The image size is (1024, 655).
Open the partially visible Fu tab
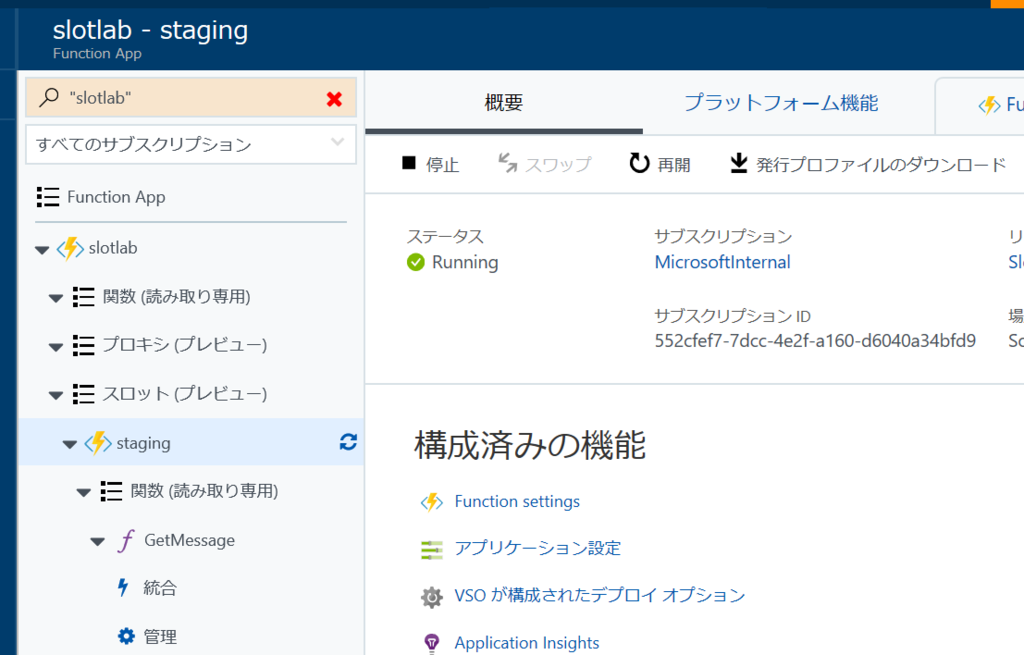[x=1000, y=104]
